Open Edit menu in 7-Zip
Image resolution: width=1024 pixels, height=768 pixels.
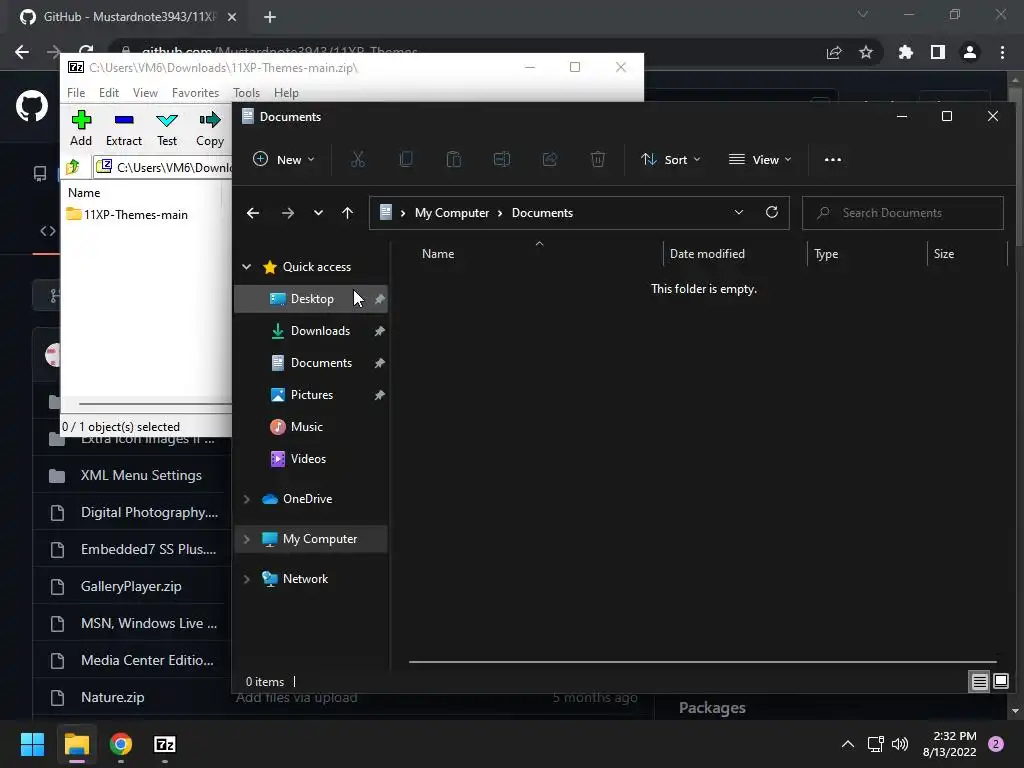pos(108,93)
